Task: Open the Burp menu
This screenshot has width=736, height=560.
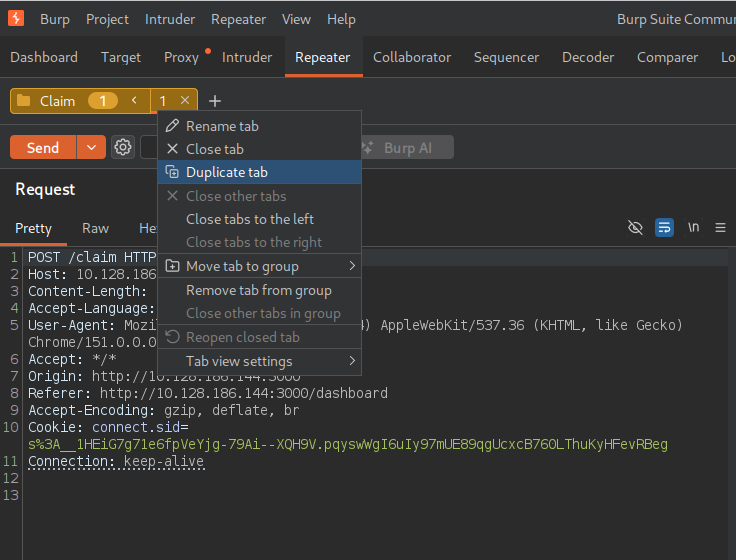Action: click(55, 19)
